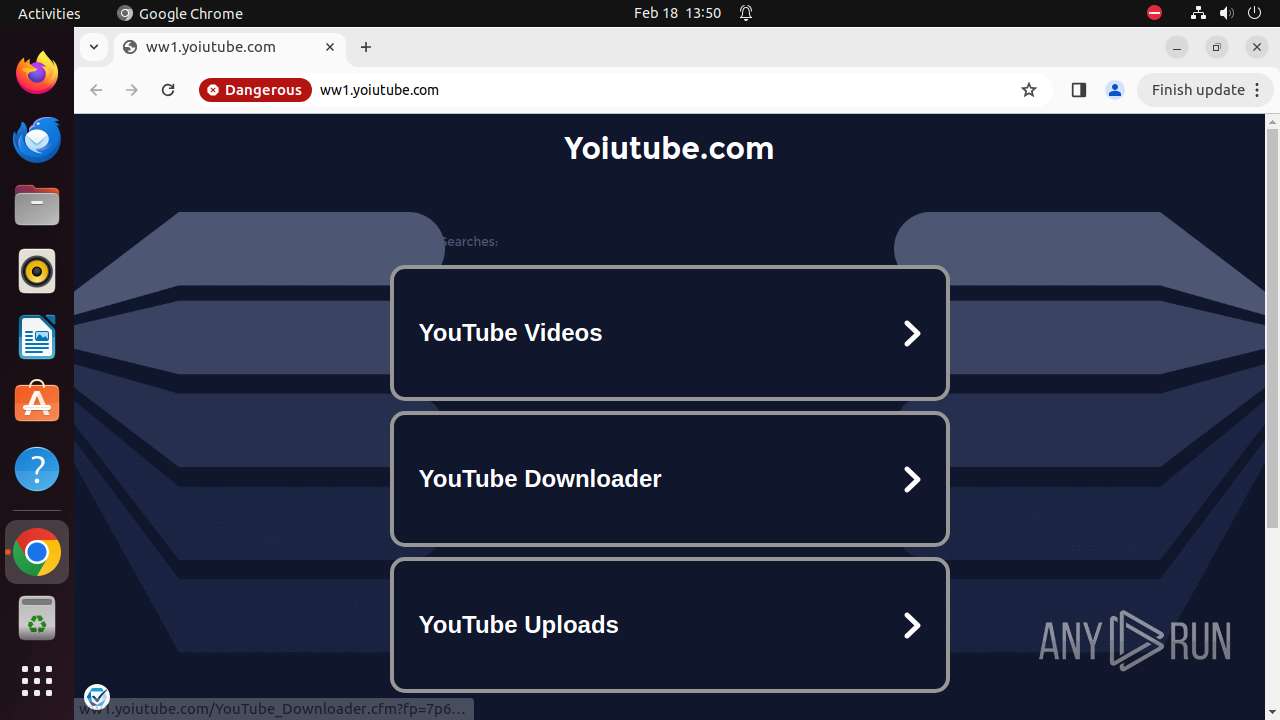
Task: Click the notification bell icon
Action: coord(746,13)
